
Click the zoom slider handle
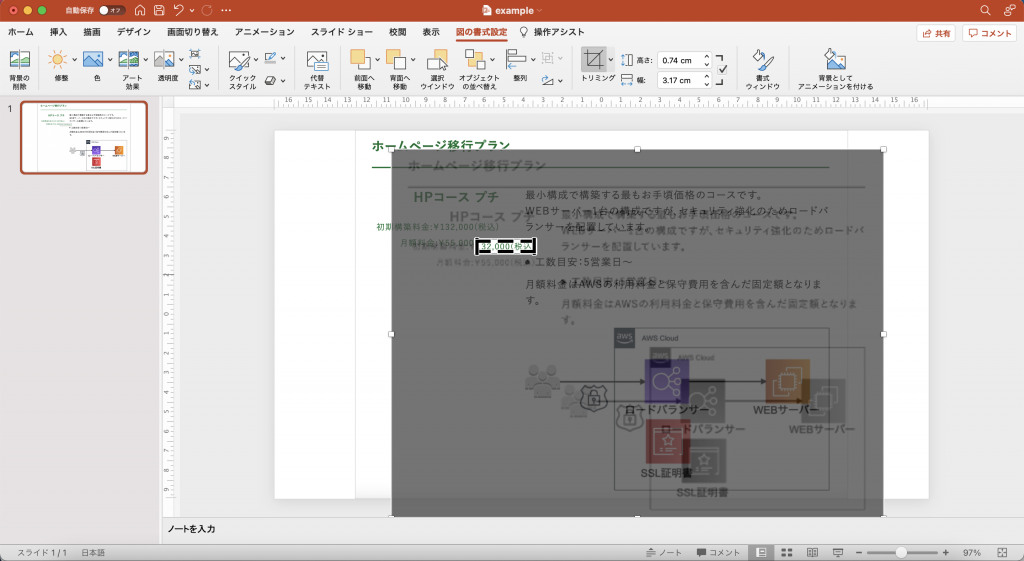[901, 553]
